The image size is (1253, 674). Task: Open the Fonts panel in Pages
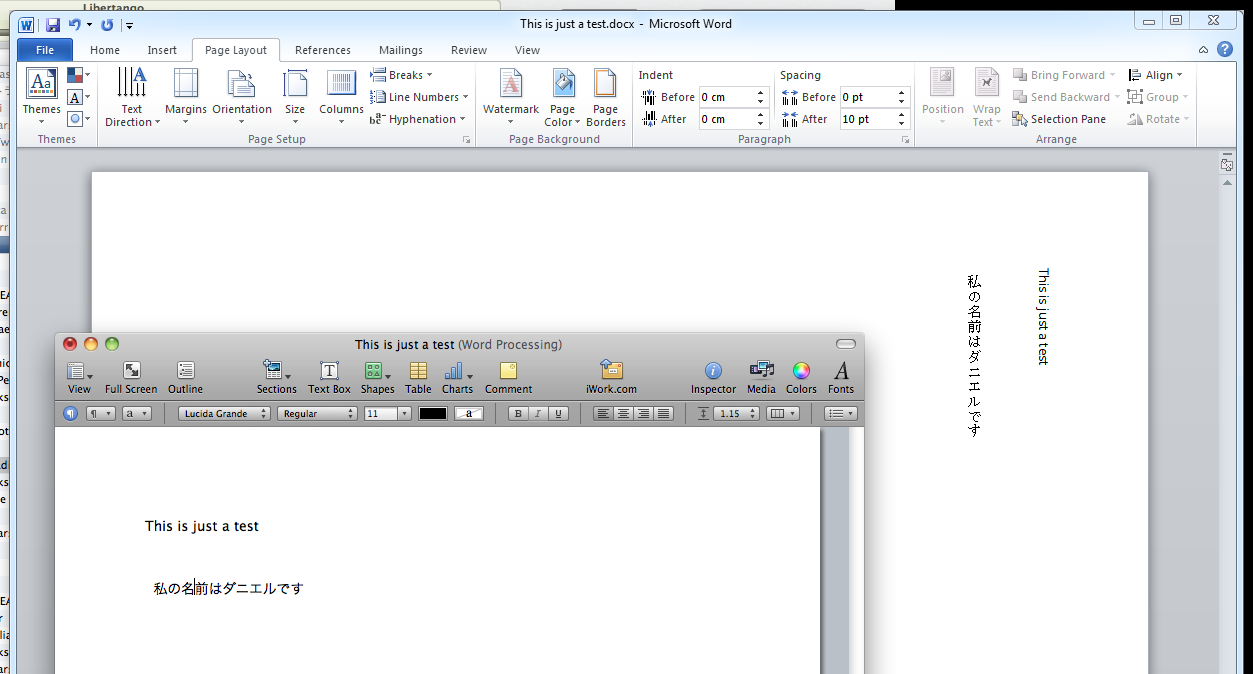[x=841, y=378]
